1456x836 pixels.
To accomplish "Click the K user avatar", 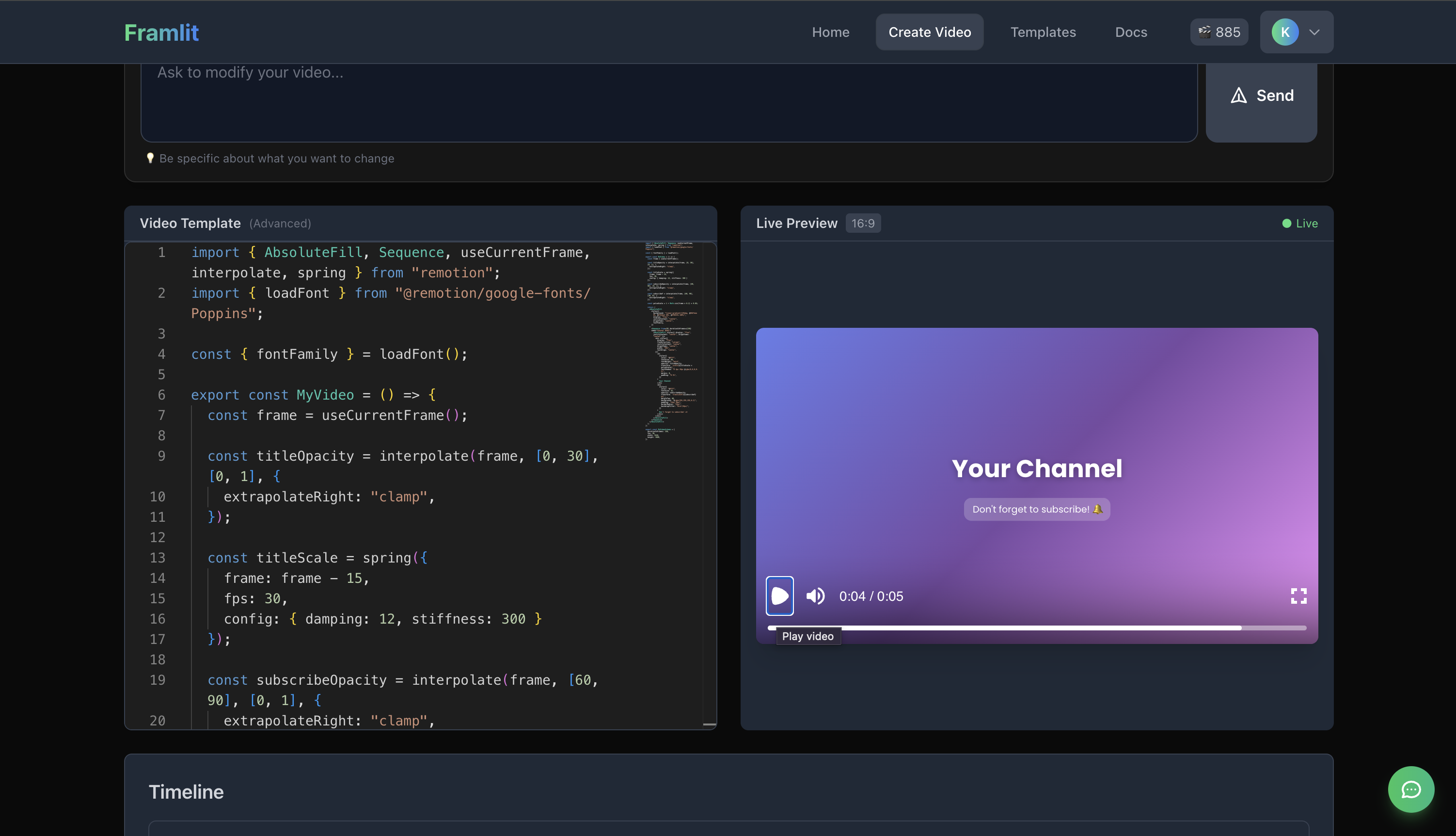I will [1284, 32].
